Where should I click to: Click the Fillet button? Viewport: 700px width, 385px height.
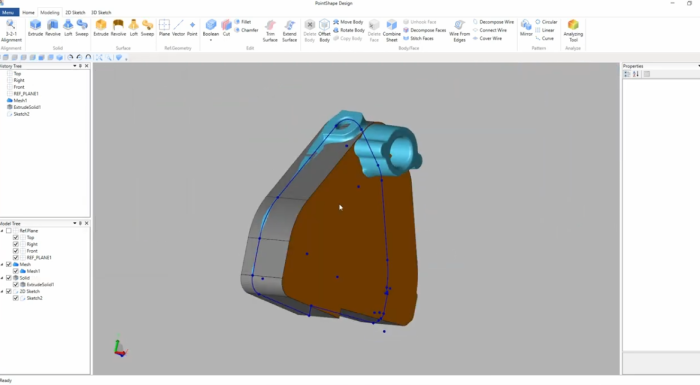243,22
